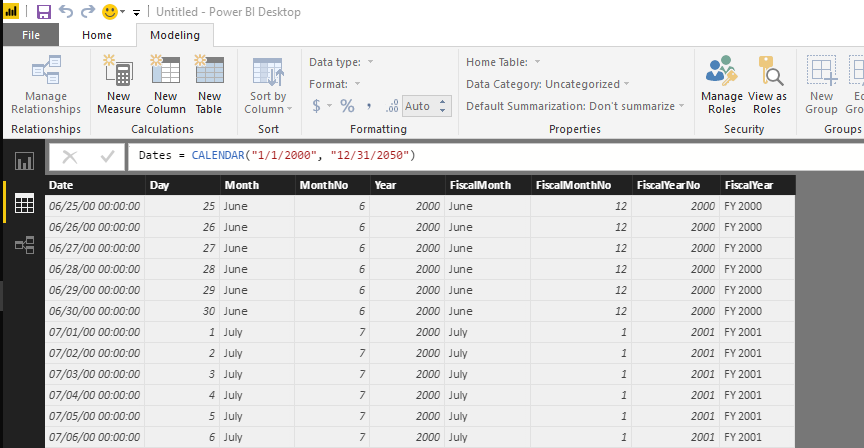
Task: Switch to Data view in sidebar
Action: pos(24,203)
